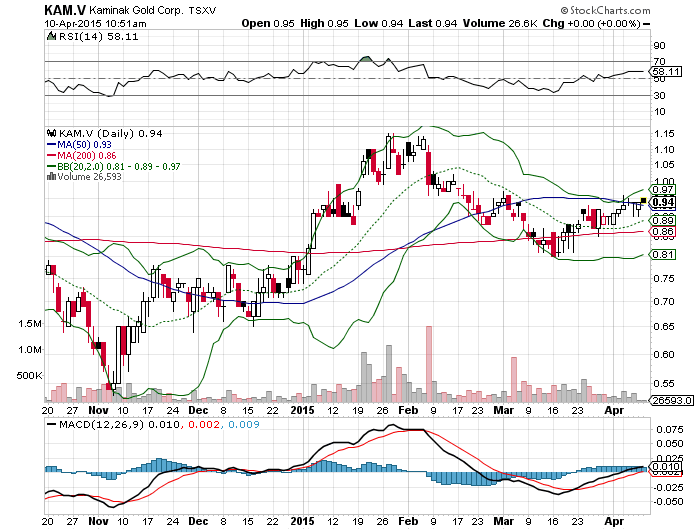
Task: Click the -0.050 MACD axis label
Action: tap(668, 502)
